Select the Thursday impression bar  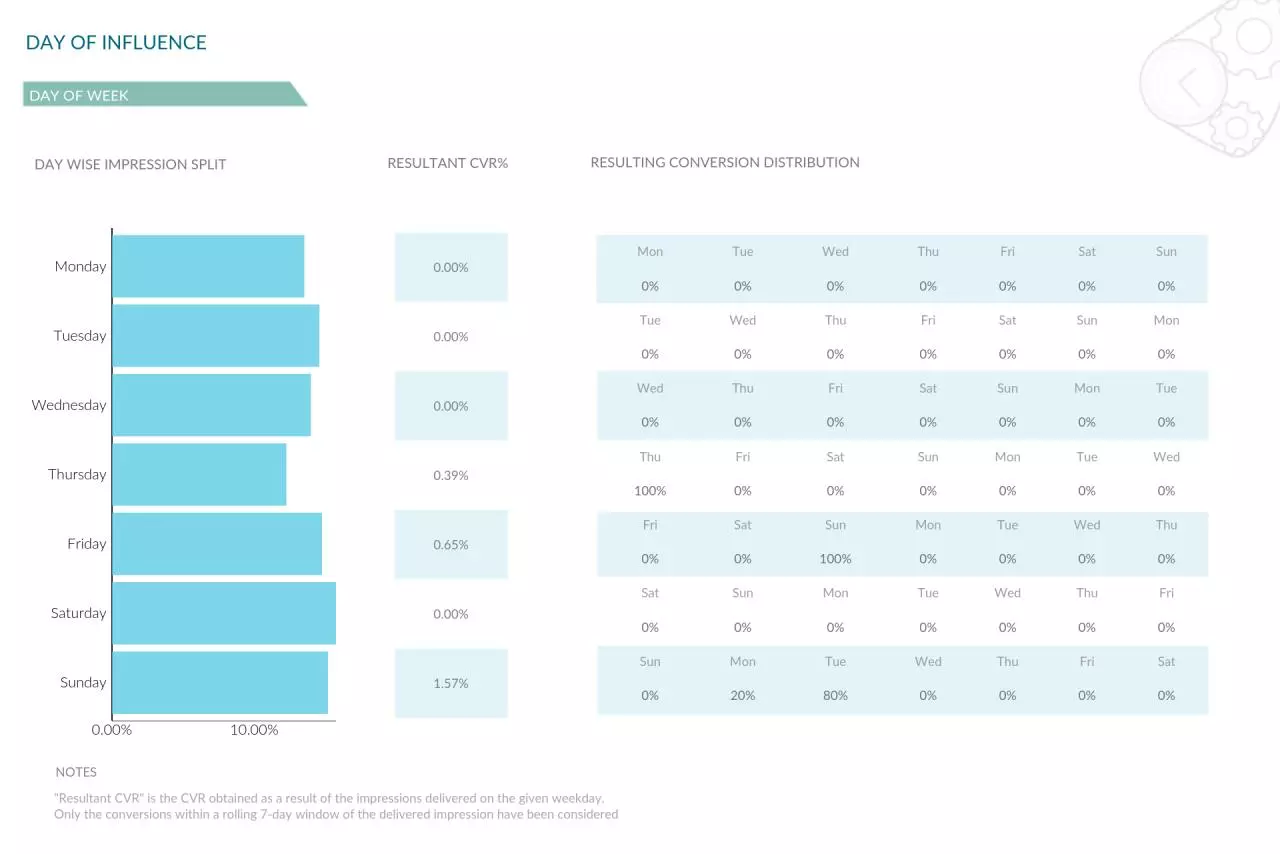pyautogui.click(x=199, y=474)
